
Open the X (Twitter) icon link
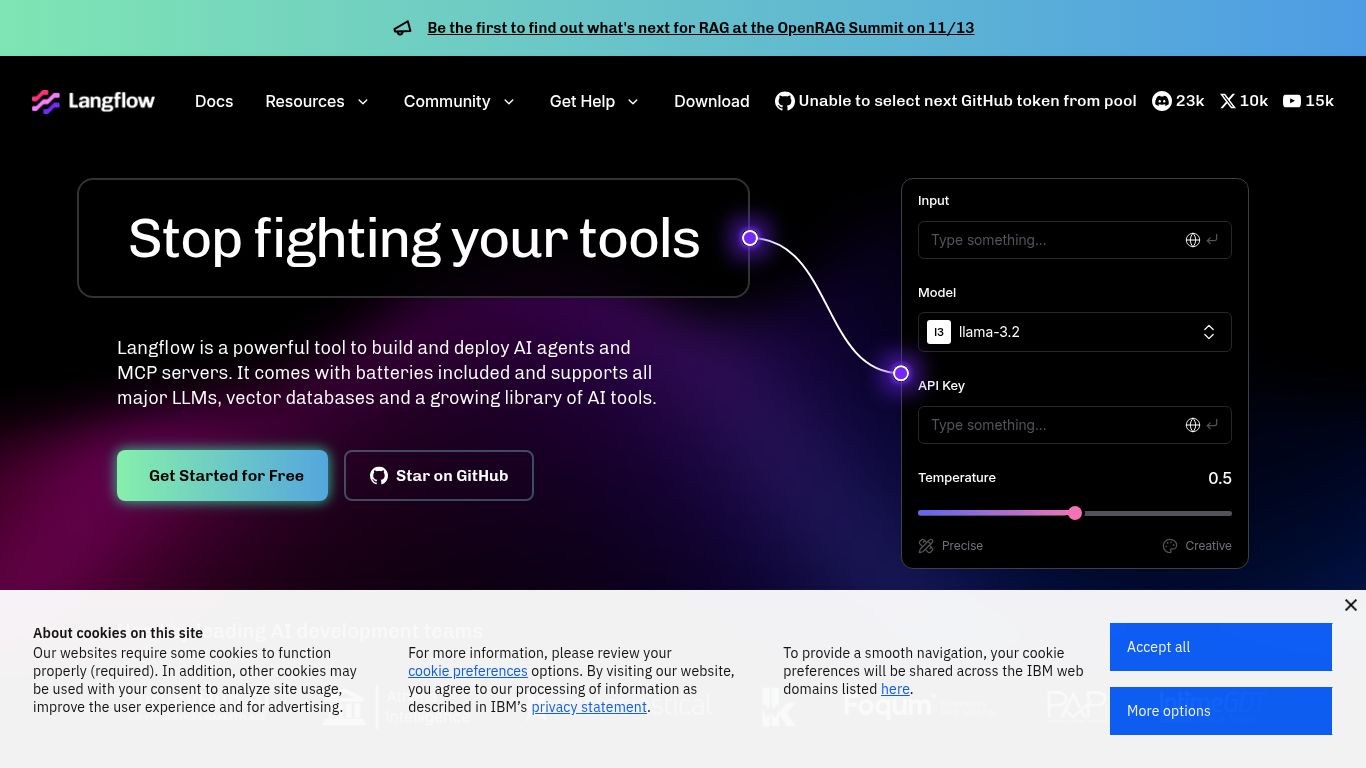1228,101
